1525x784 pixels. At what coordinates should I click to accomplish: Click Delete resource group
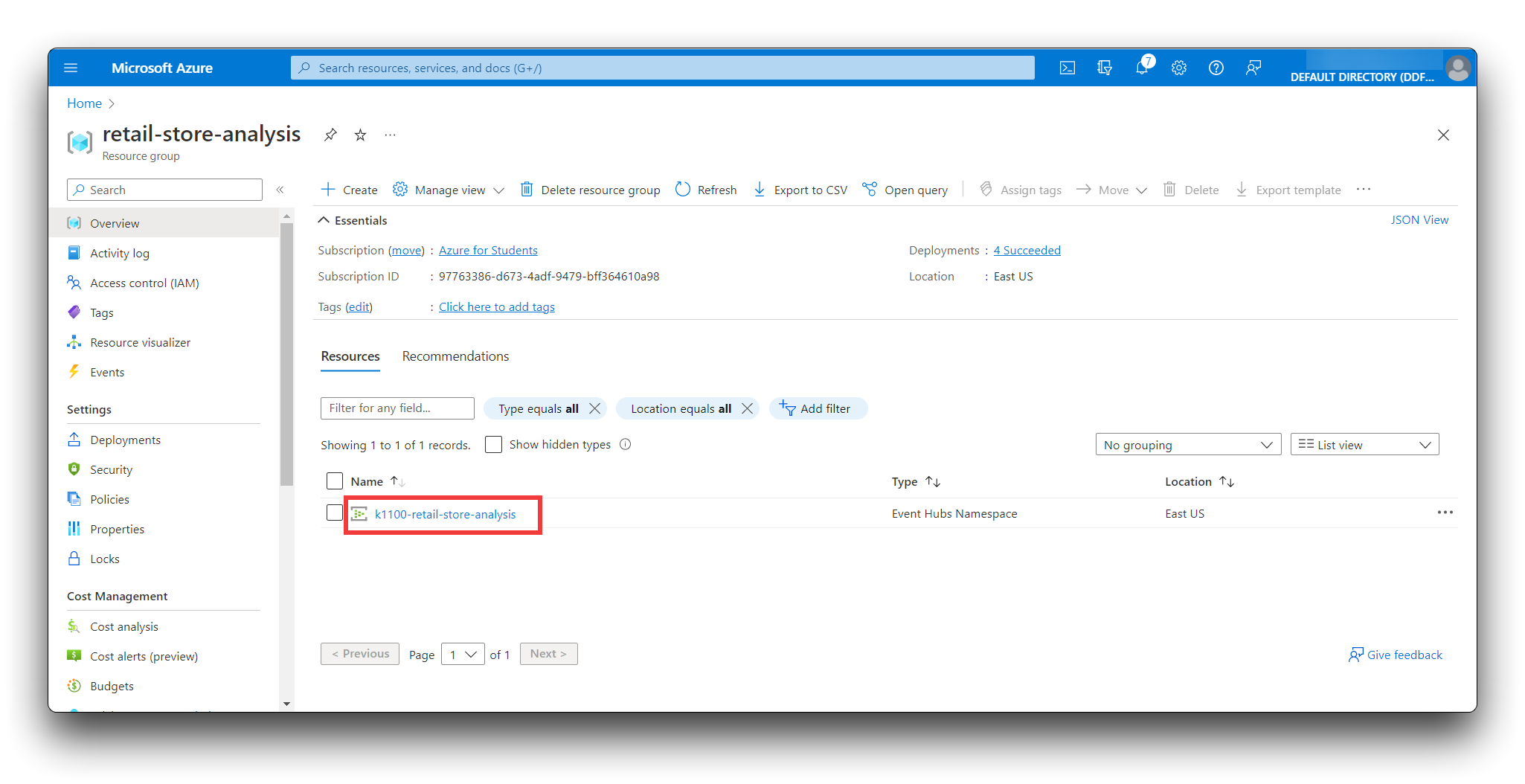point(590,190)
